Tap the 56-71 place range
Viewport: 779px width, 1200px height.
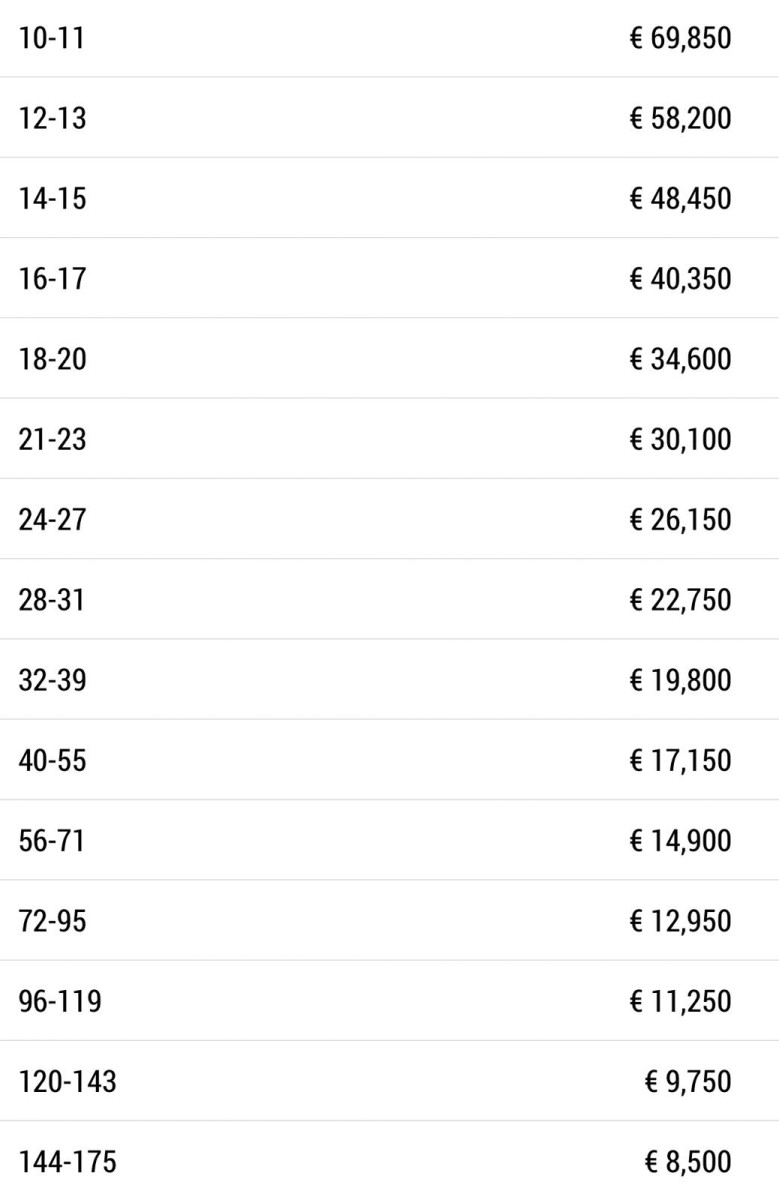pyautogui.click(x=51, y=841)
